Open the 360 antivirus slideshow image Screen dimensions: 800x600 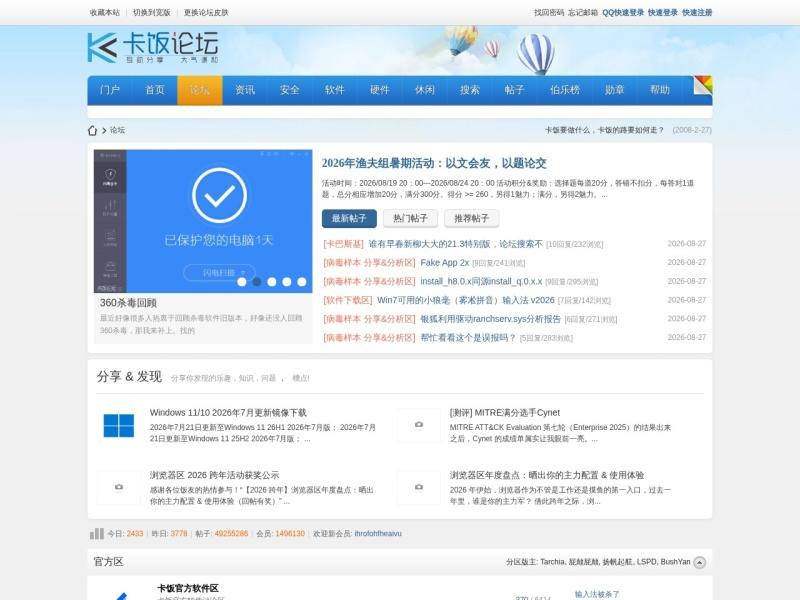203,221
